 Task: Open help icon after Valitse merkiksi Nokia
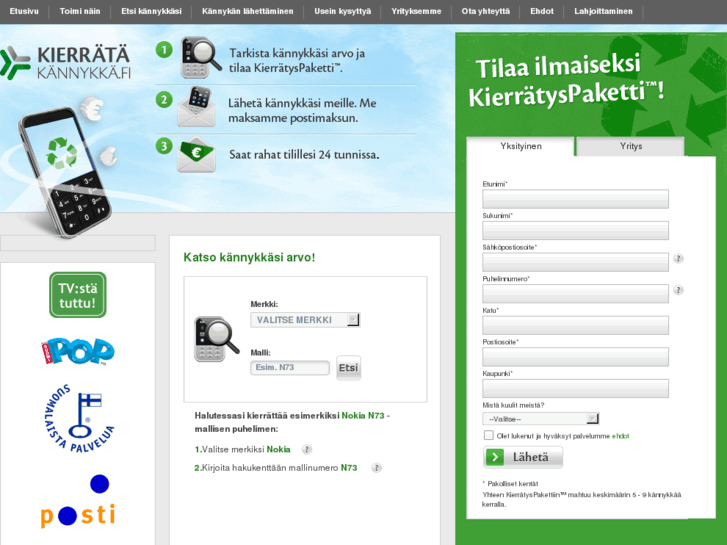(x=306, y=449)
